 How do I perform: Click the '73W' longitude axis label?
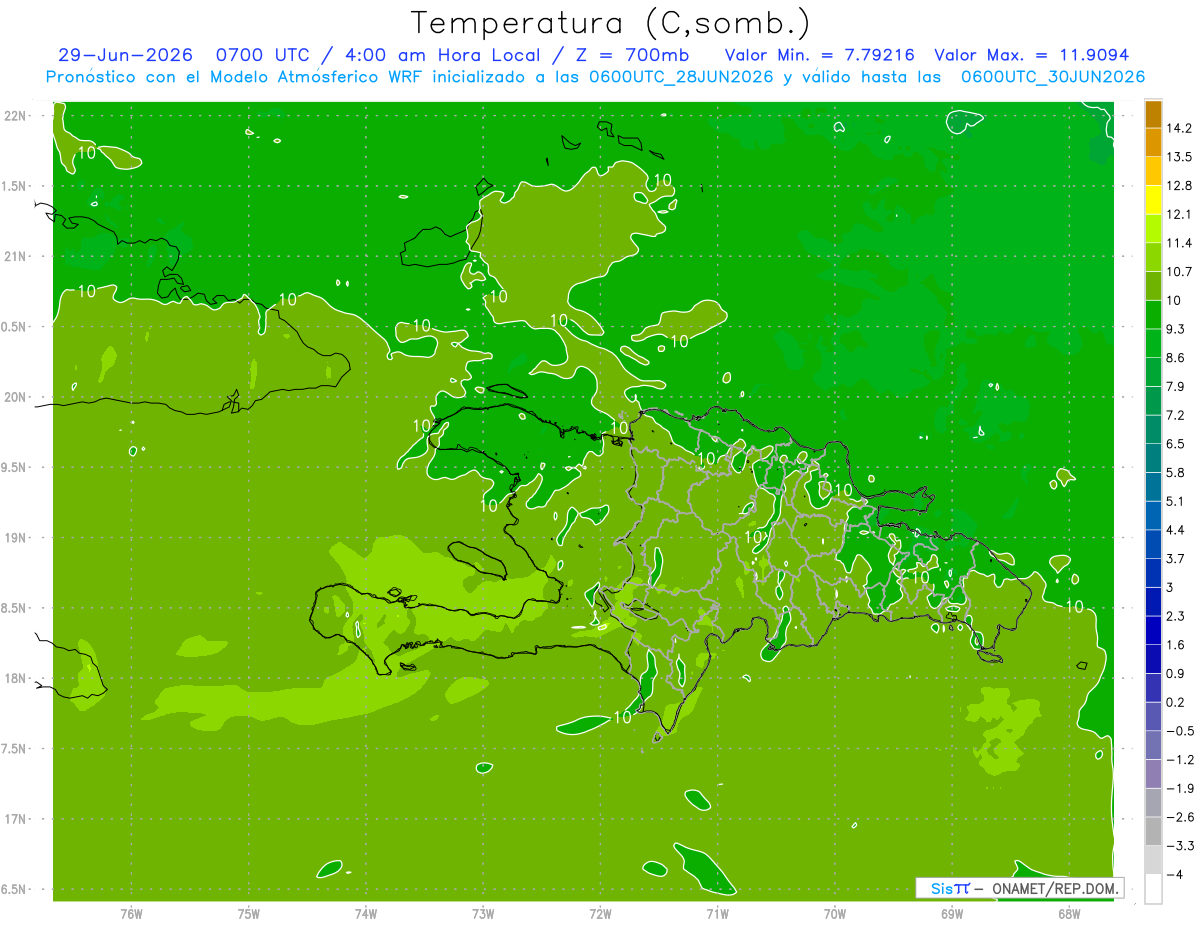click(483, 914)
